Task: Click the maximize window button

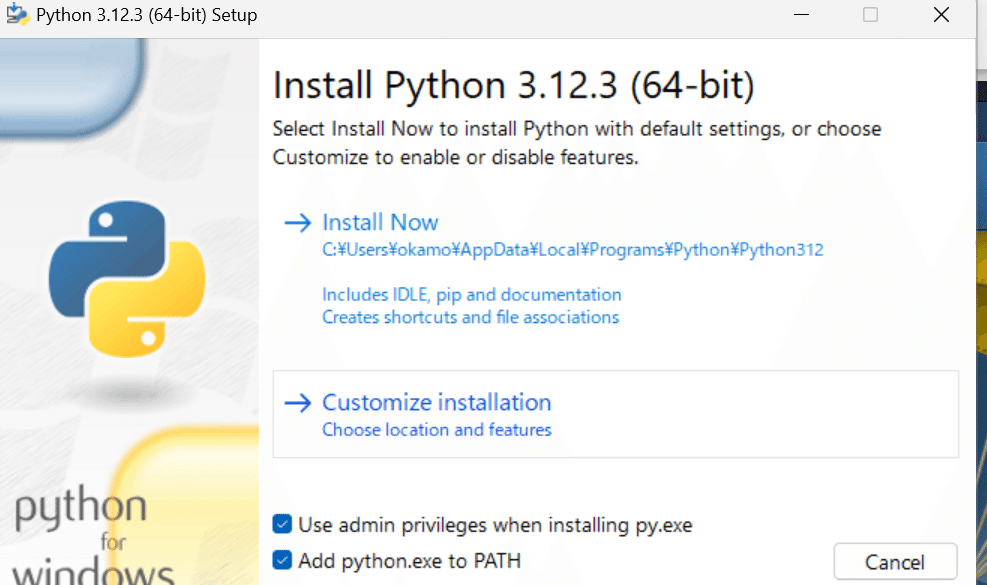Action: (870, 15)
